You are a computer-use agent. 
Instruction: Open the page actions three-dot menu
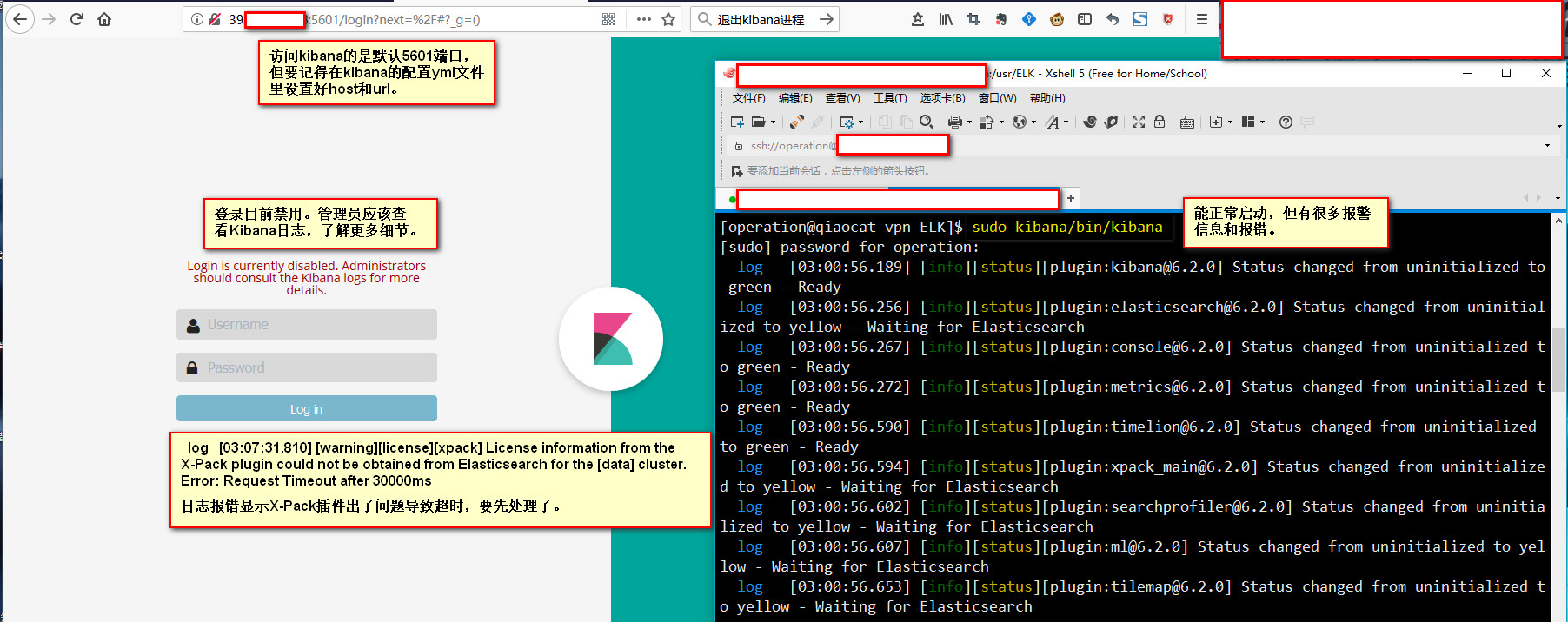[x=643, y=19]
